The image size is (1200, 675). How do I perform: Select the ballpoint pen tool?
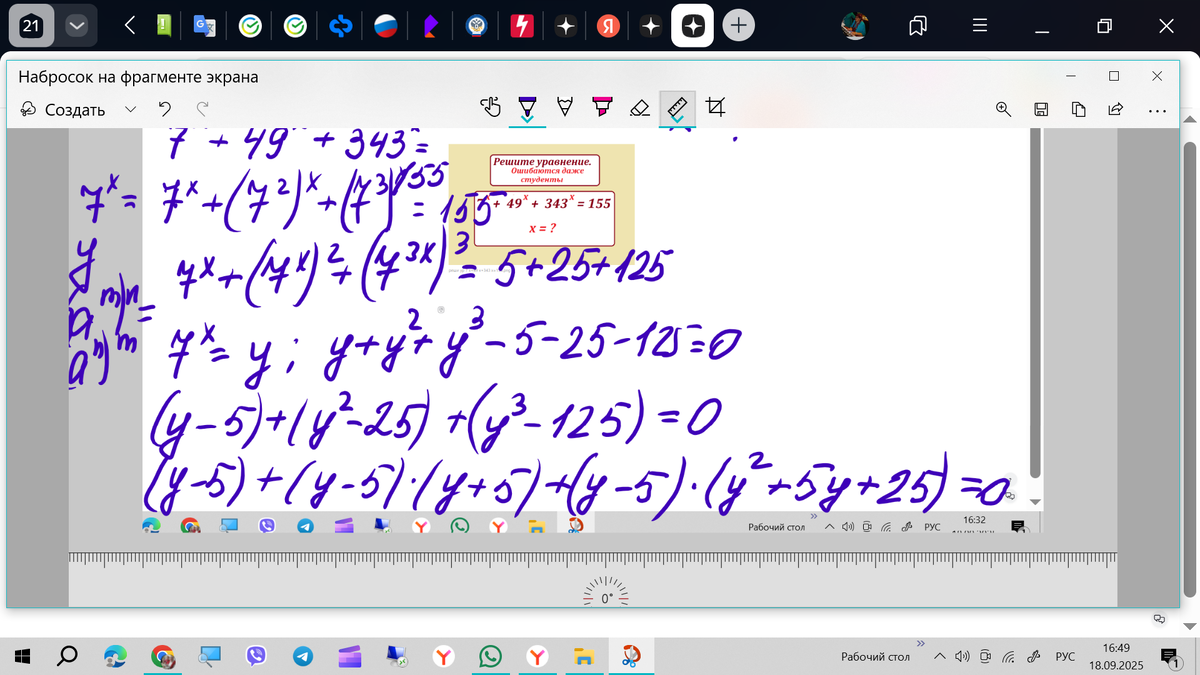(527, 107)
